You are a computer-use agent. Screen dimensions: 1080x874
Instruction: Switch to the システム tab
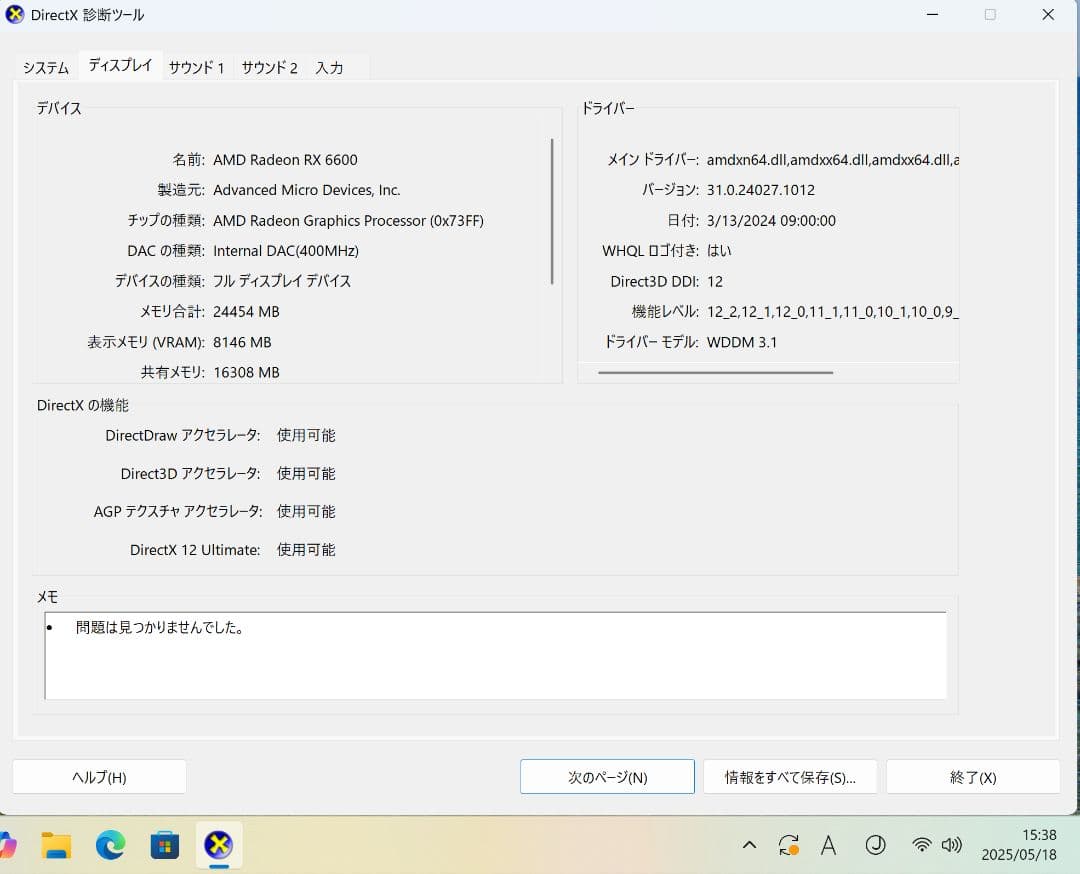click(44, 67)
